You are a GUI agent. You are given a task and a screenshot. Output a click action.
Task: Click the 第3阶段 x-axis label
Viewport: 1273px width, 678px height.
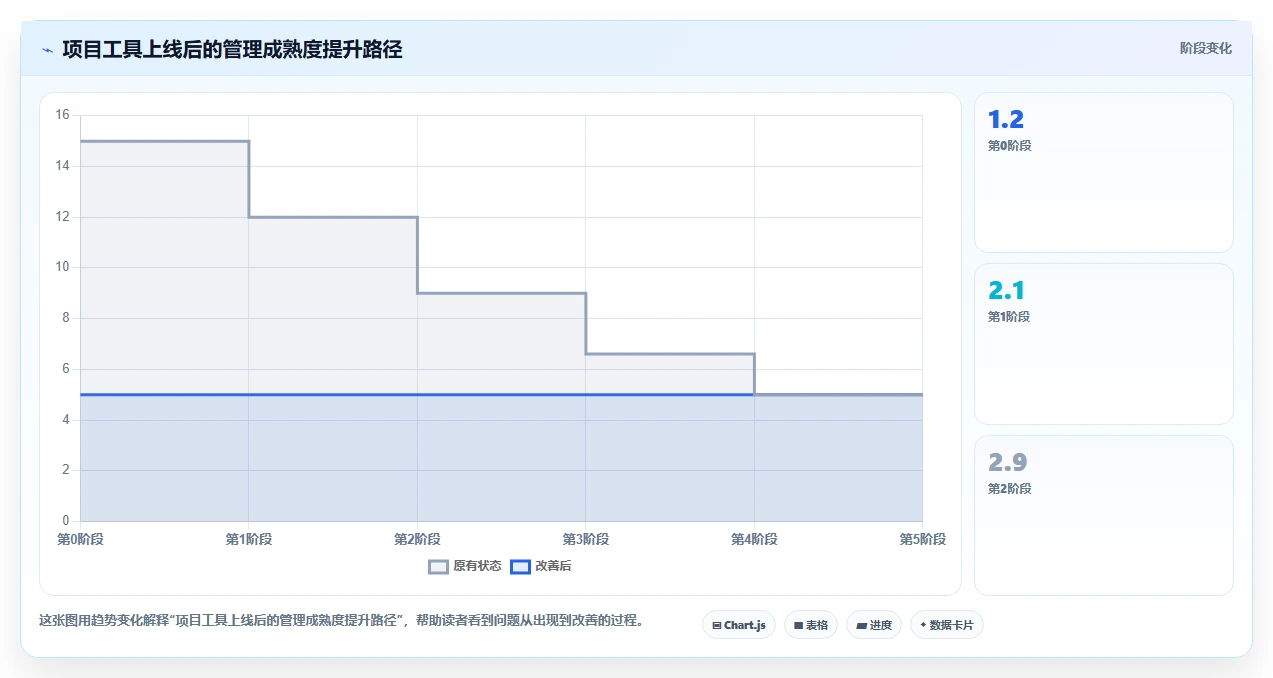[x=586, y=540]
